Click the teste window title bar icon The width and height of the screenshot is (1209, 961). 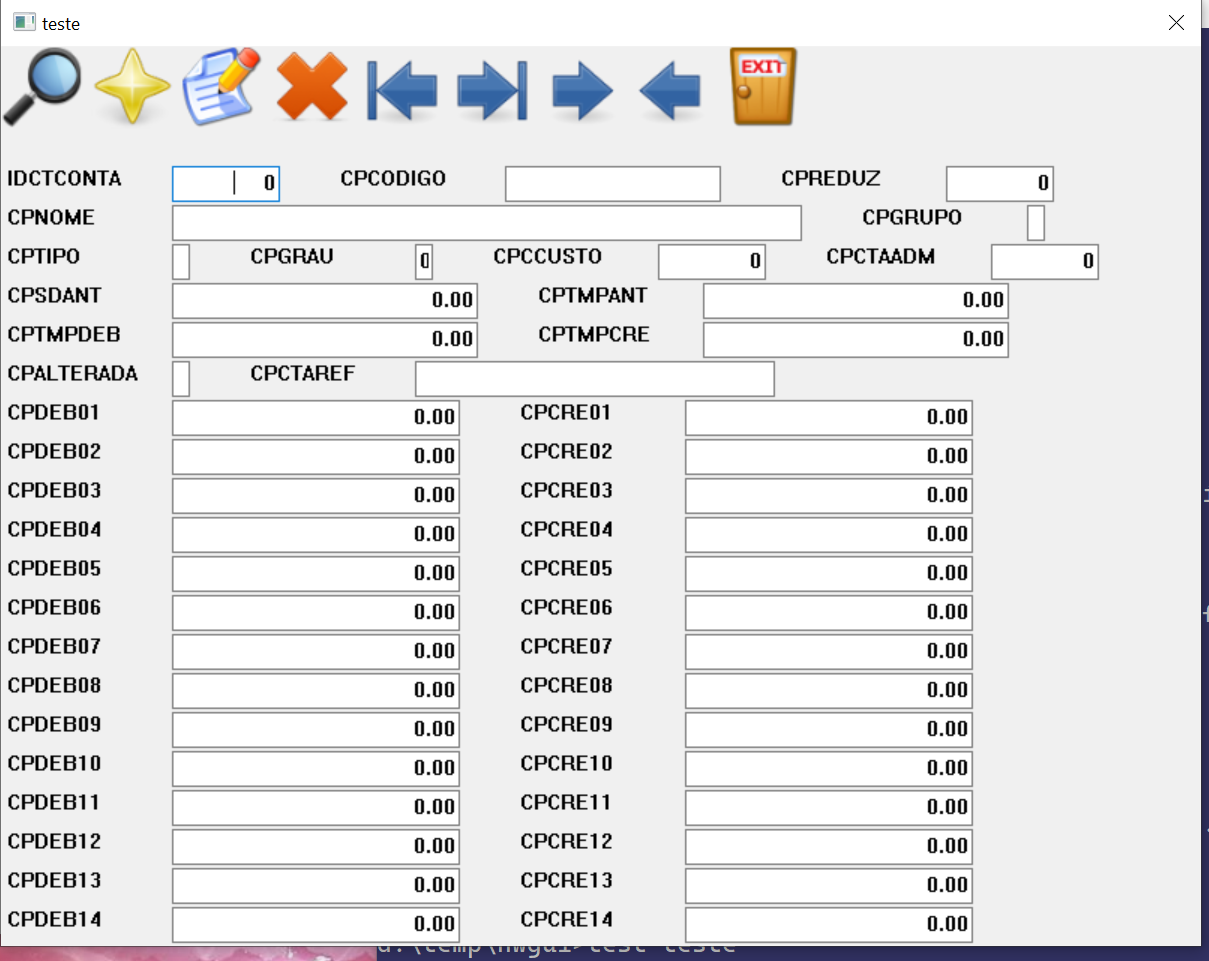(24, 22)
